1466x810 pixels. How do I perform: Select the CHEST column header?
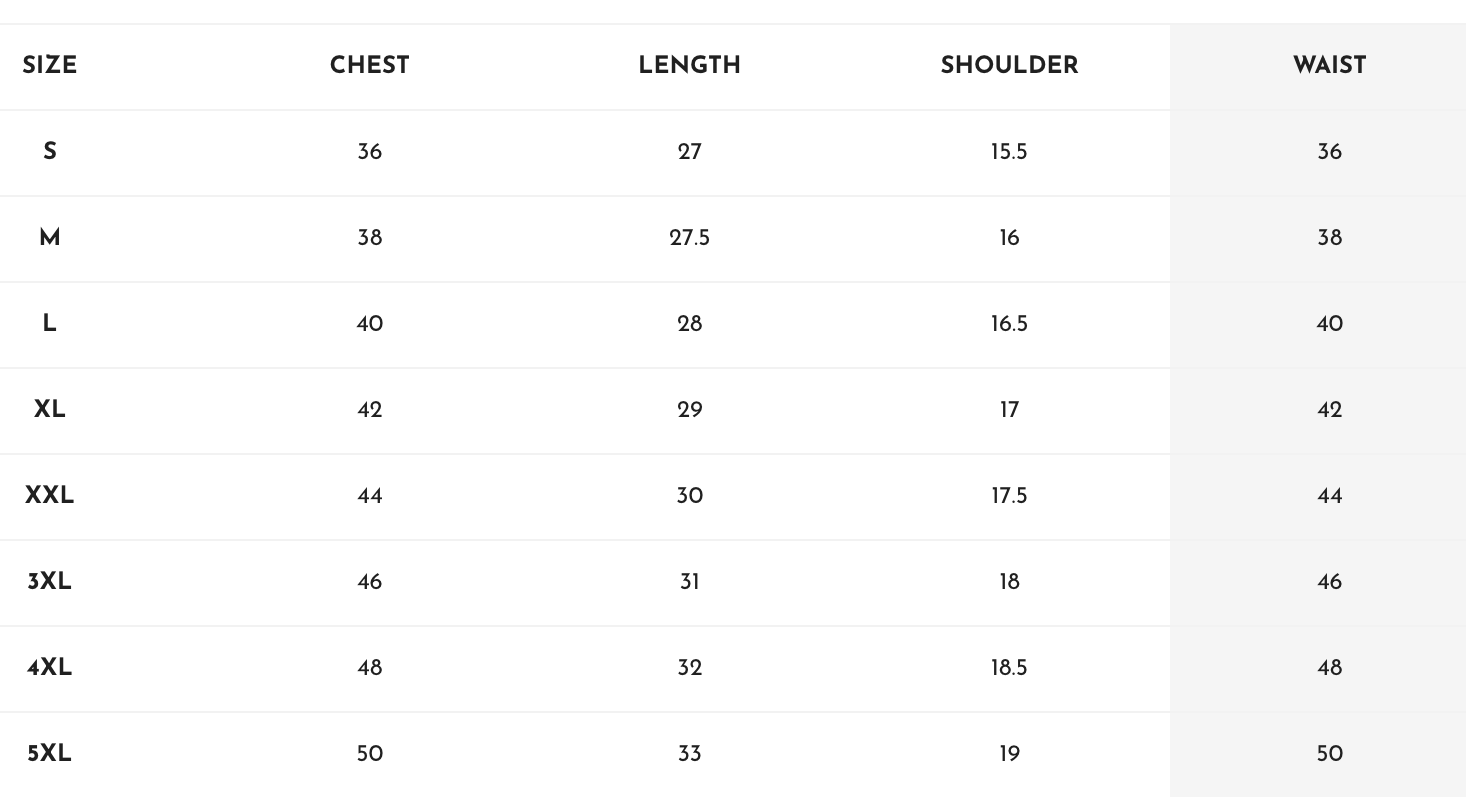click(369, 66)
